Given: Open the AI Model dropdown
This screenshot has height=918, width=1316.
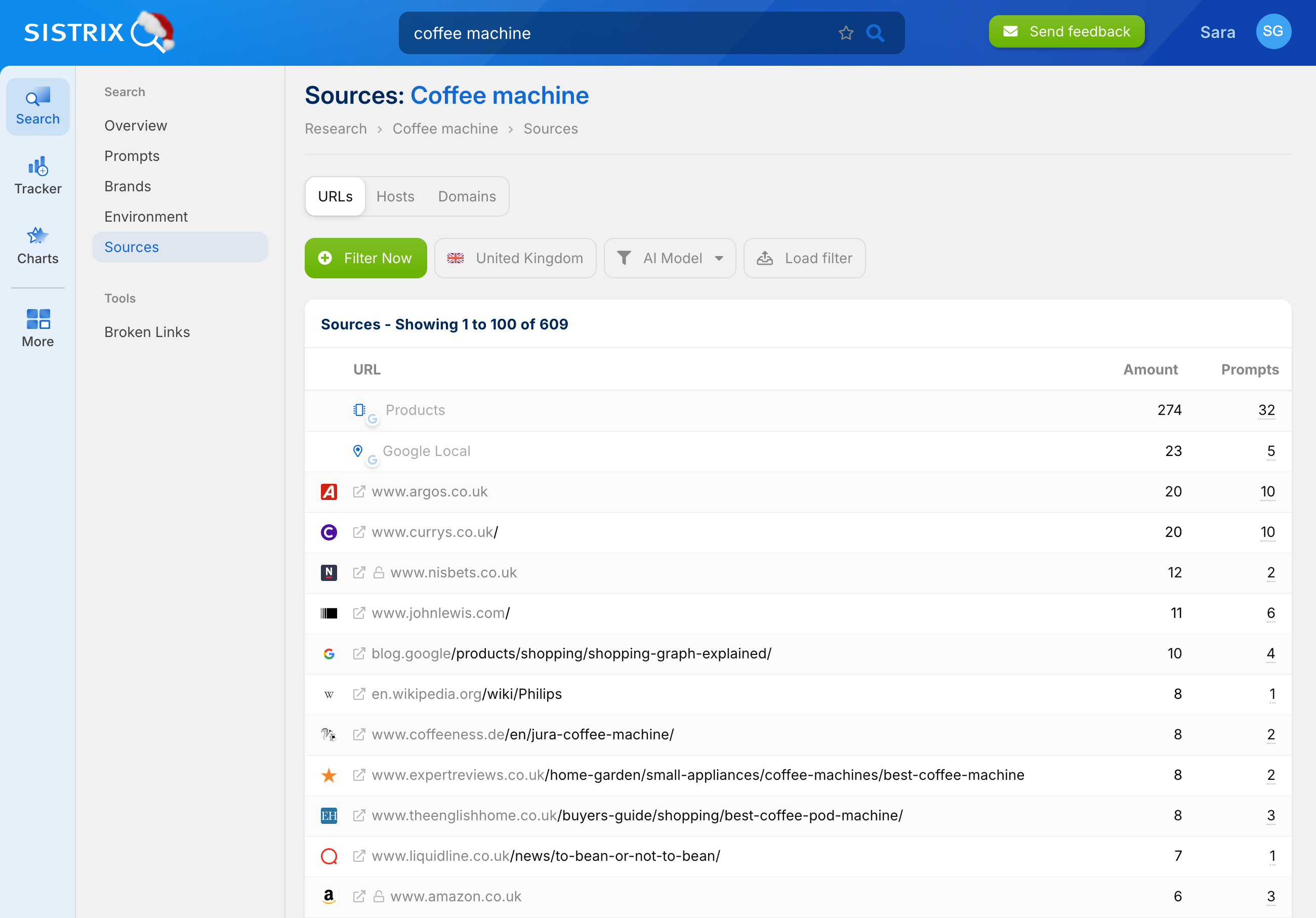Looking at the screenshot, I should [670, 258].
